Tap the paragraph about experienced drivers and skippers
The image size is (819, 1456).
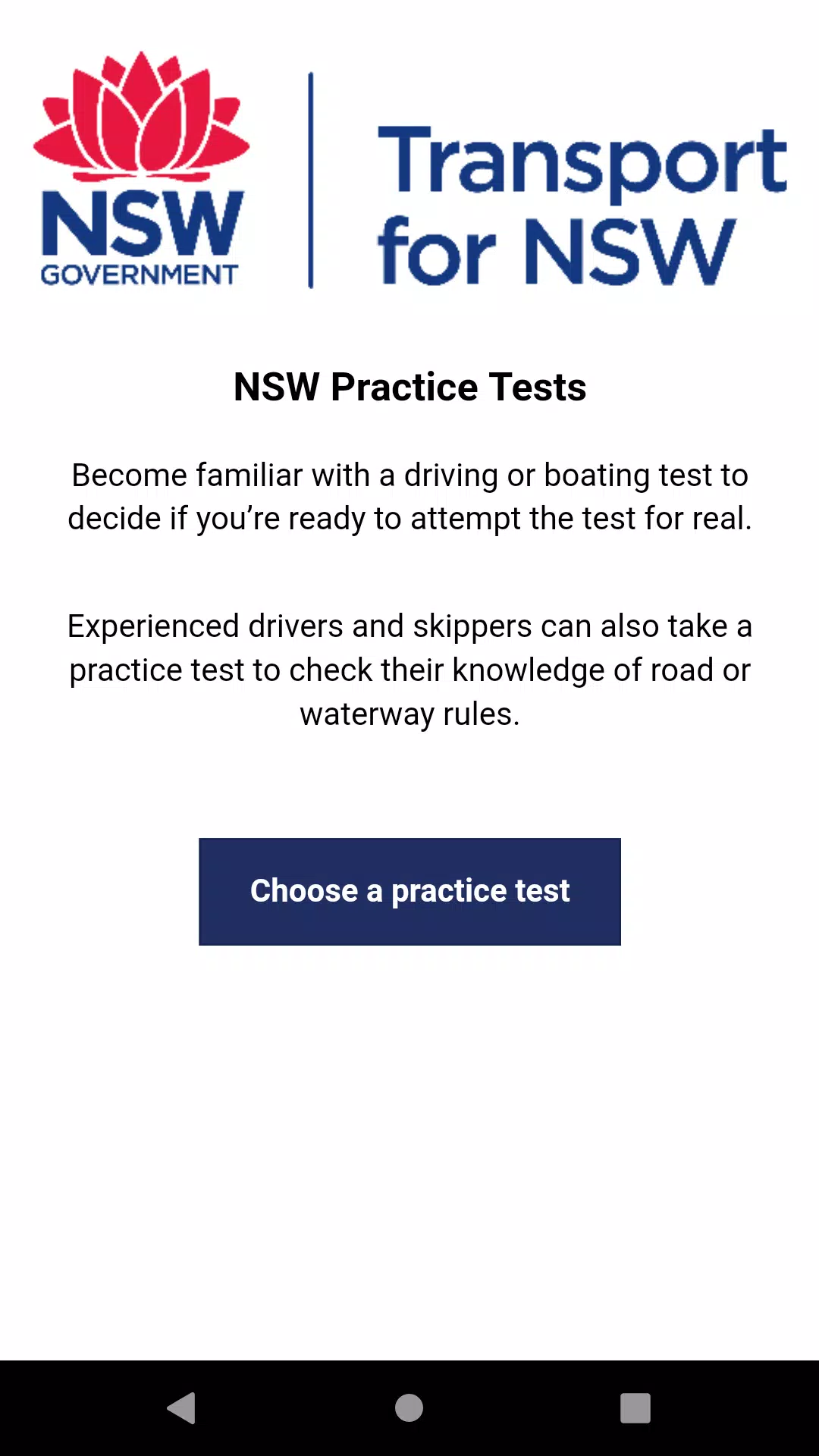409,670
